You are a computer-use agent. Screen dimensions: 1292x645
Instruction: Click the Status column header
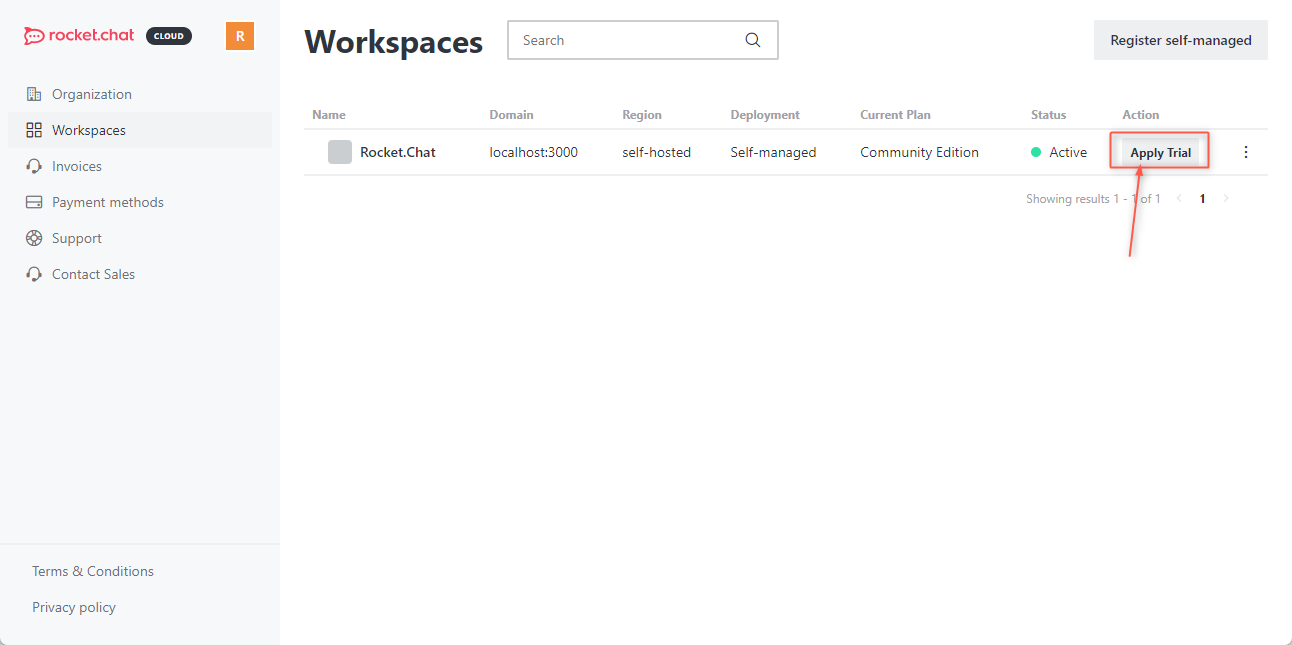click(x=1049, y=115)
